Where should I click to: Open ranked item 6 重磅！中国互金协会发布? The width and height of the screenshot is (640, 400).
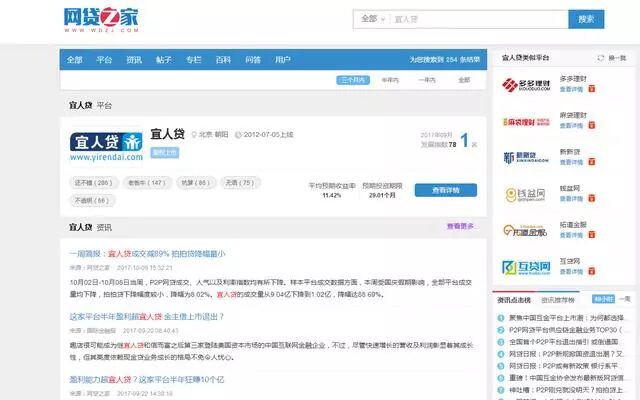pyautogui.click(x=566, y=378)
